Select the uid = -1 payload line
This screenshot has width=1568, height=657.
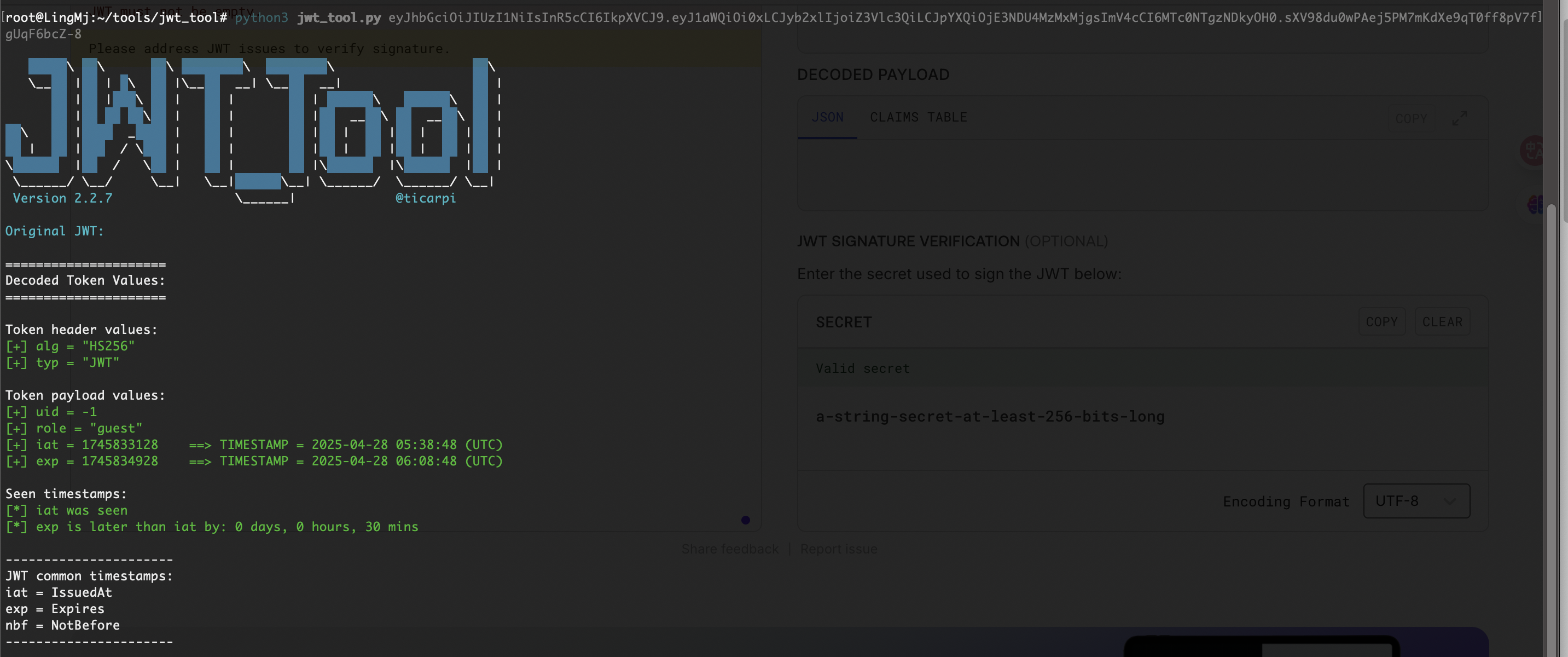tap(51, 412)
